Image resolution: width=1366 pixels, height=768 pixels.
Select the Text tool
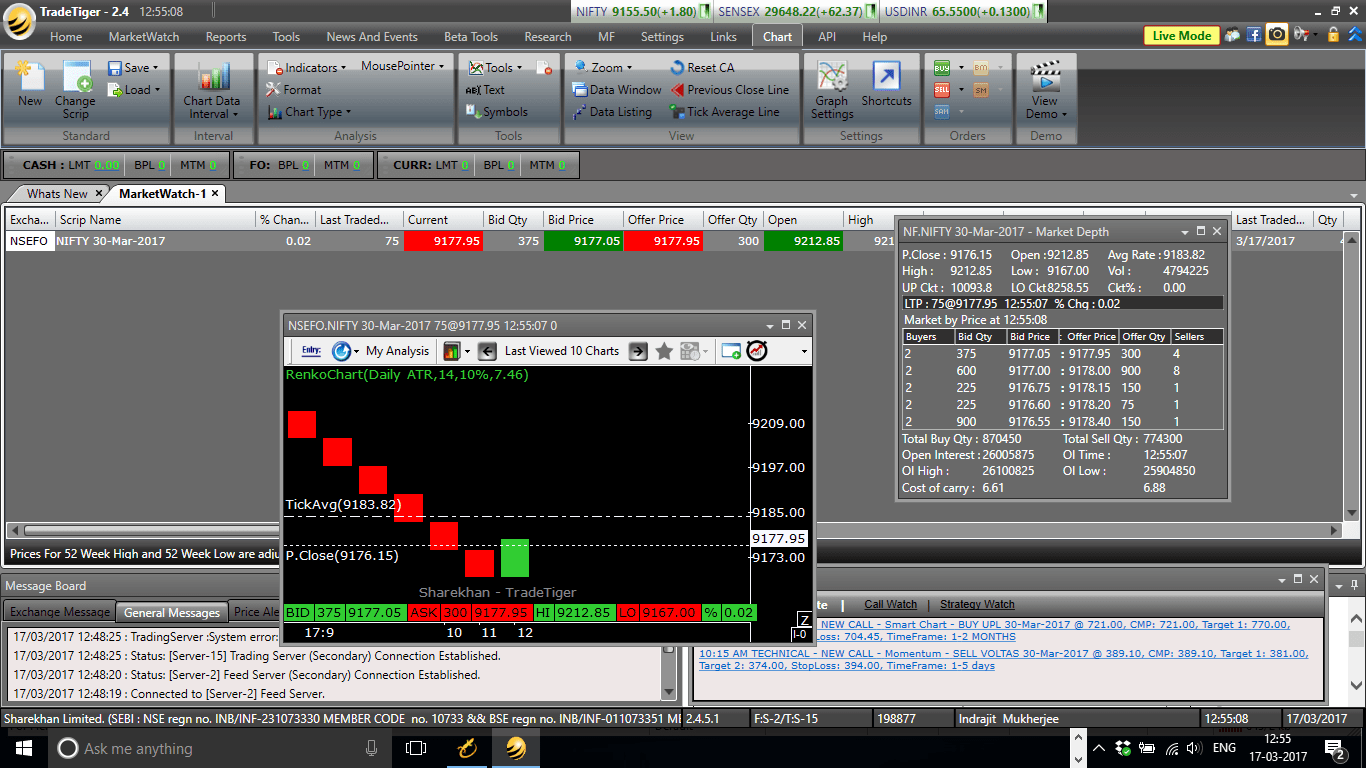[486, 90]
